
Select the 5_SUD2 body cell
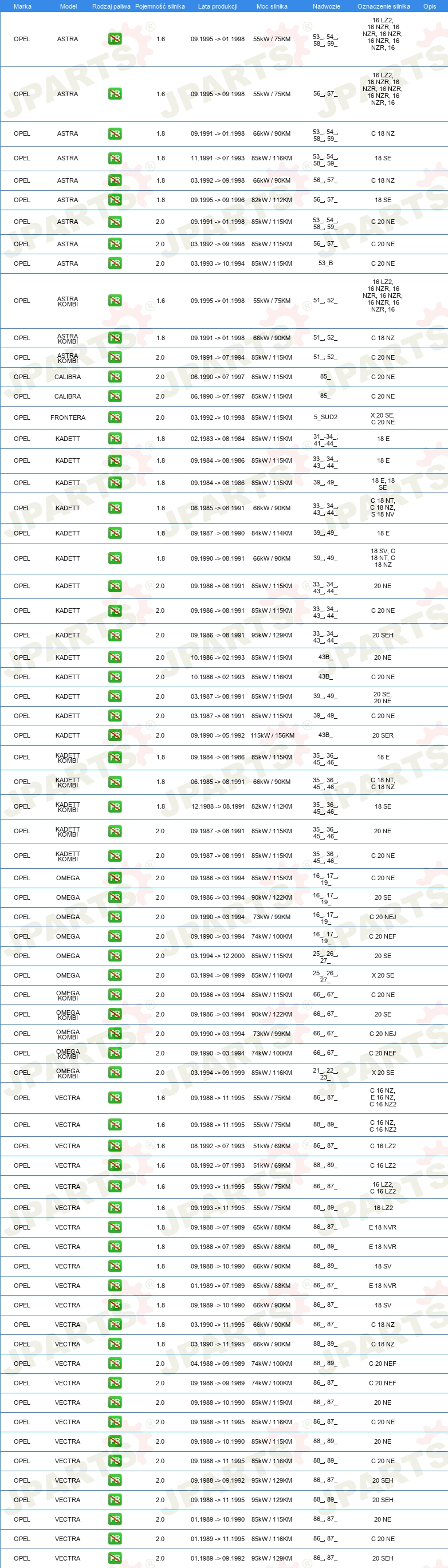[325, 417]
